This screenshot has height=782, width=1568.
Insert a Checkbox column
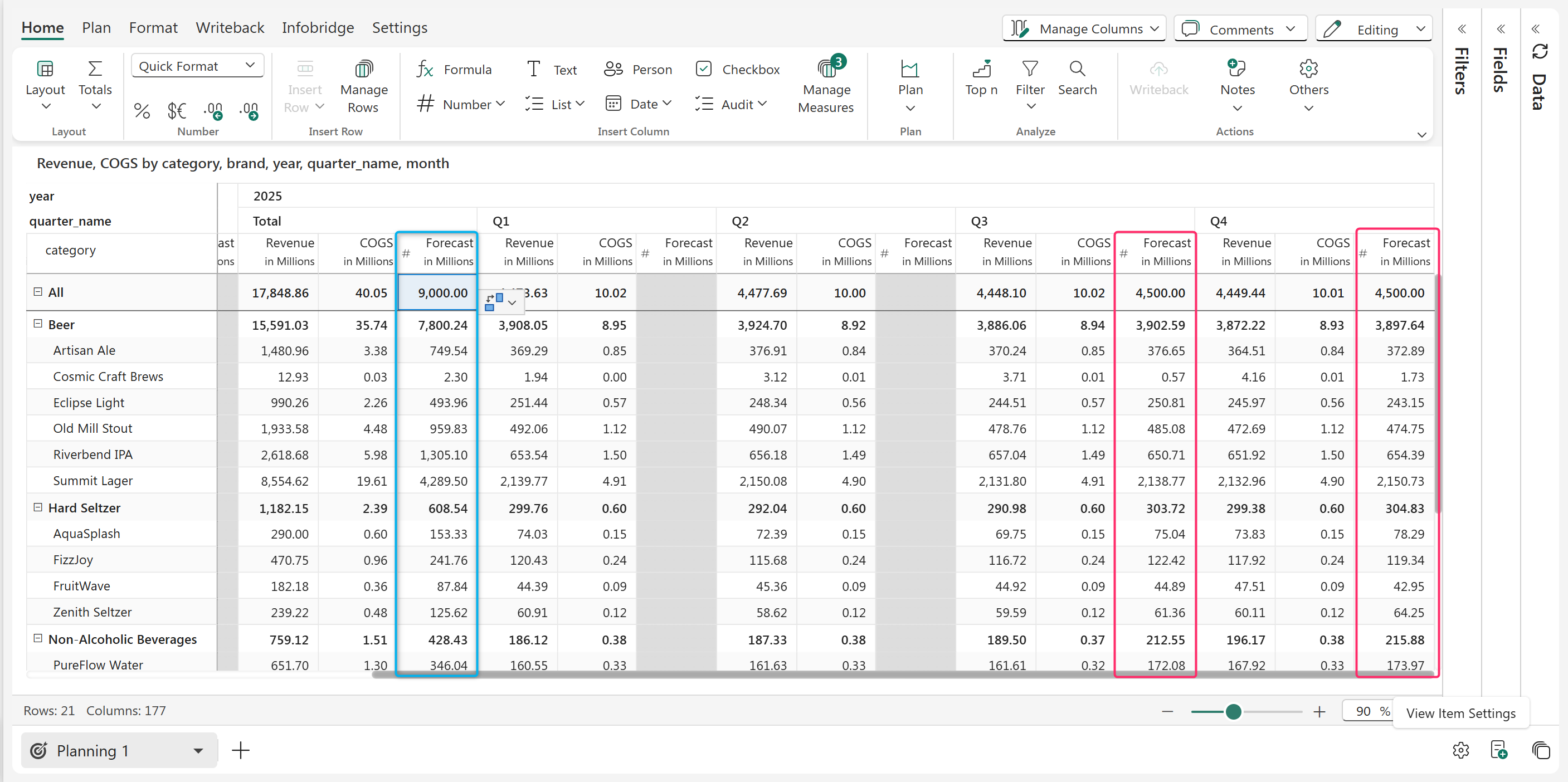(737, 70)
